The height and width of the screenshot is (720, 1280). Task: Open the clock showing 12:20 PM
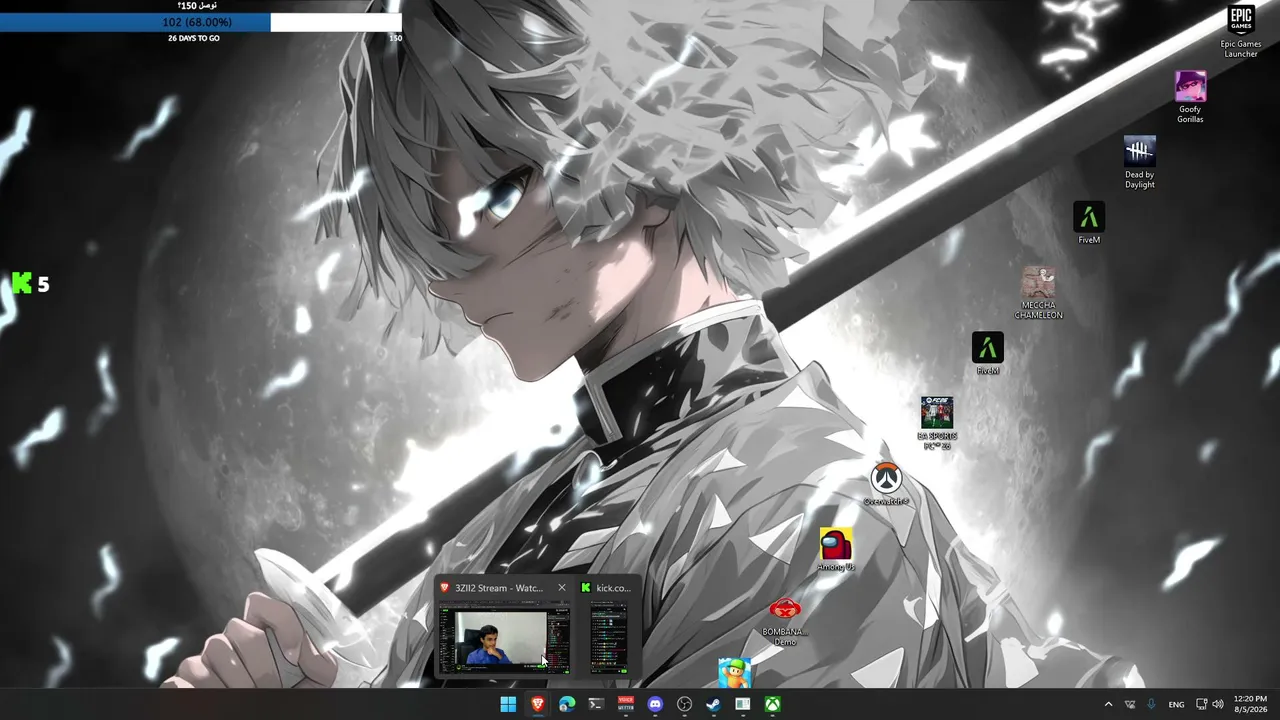click(1250, 704)
